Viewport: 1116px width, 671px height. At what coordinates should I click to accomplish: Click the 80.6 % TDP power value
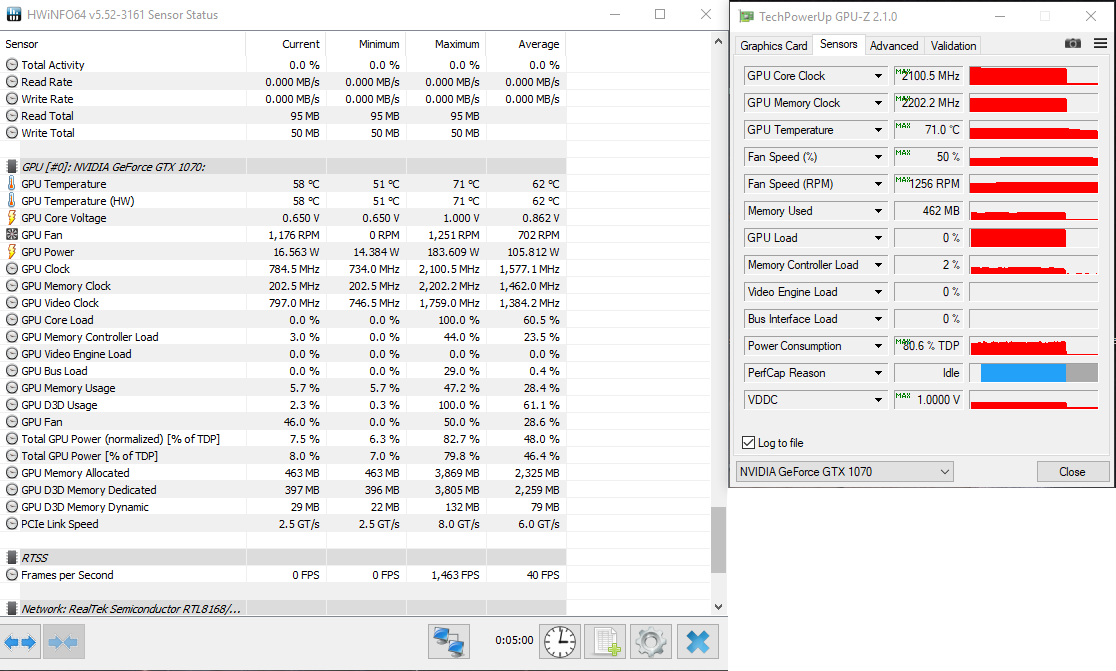[x=929, y=347]
